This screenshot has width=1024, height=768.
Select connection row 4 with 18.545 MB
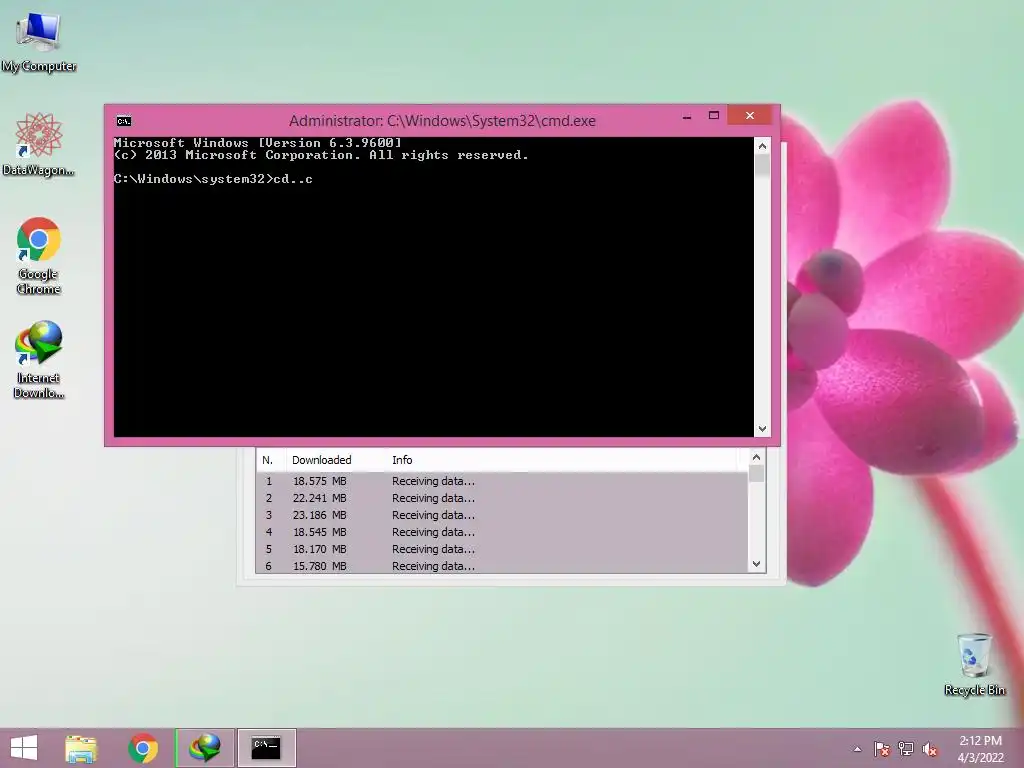coord(502,532)
